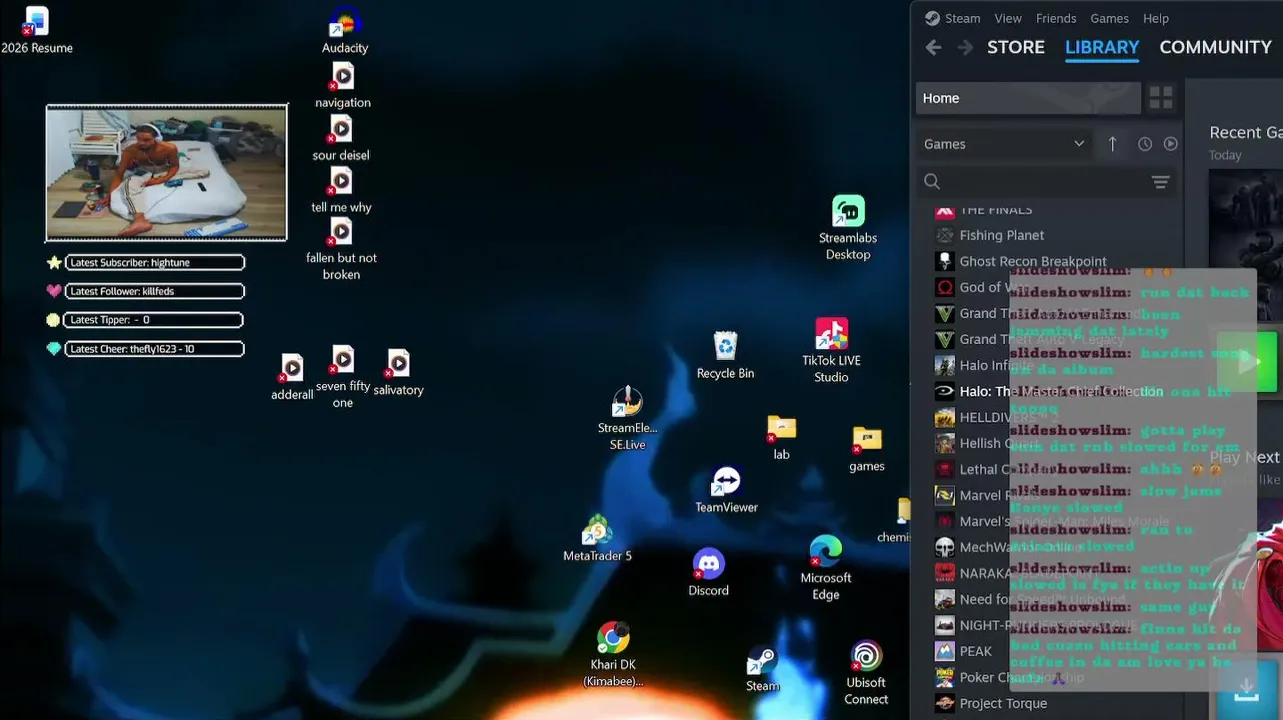The width and height of the screenshot is (1283, 720).
Task: Open the Friends menu in Steam
Action: point(1056,18)
